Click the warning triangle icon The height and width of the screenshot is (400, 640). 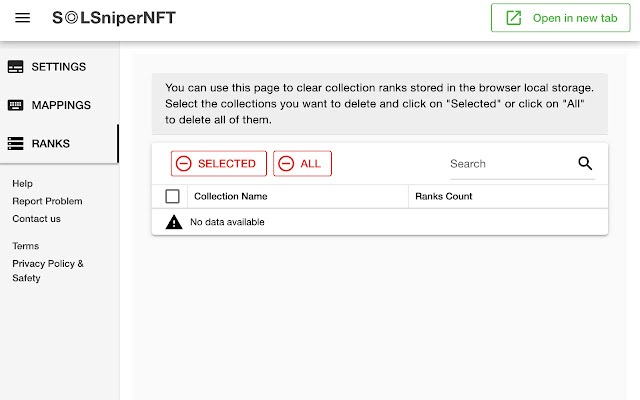174,222
